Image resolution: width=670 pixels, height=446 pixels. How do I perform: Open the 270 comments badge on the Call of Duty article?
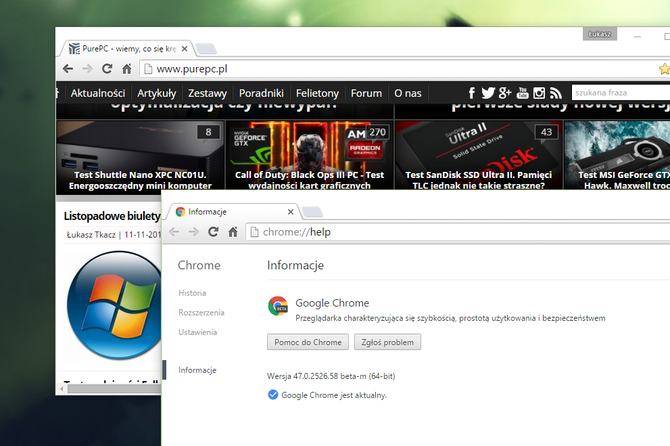[377, 132]
